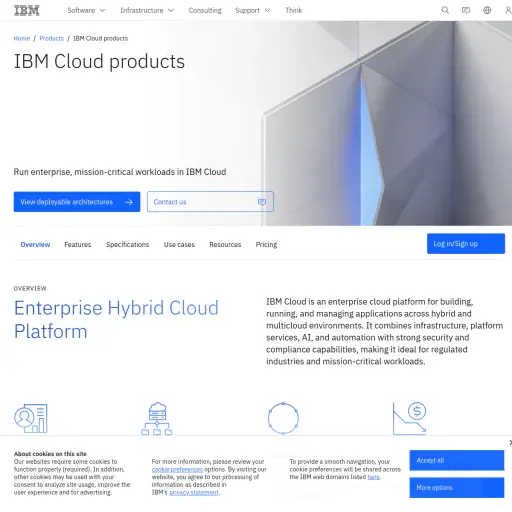
Task: Click the IBM logo
Action: click(27, 10)
